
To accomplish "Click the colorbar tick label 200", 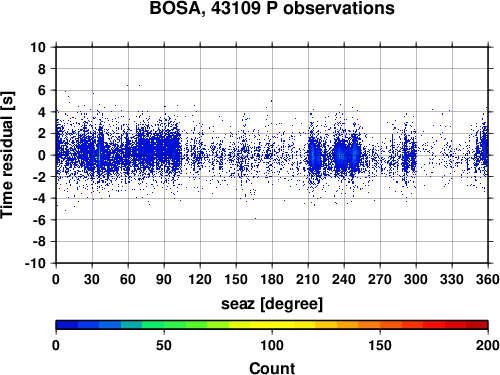I will tap(487, 345).
